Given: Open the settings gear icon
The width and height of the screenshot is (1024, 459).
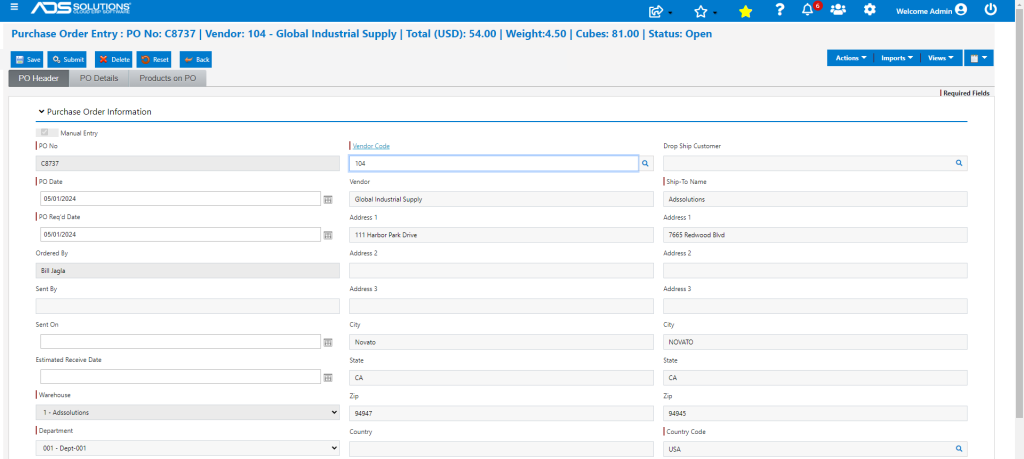Looking at the screenshot, I should (869, 10).
